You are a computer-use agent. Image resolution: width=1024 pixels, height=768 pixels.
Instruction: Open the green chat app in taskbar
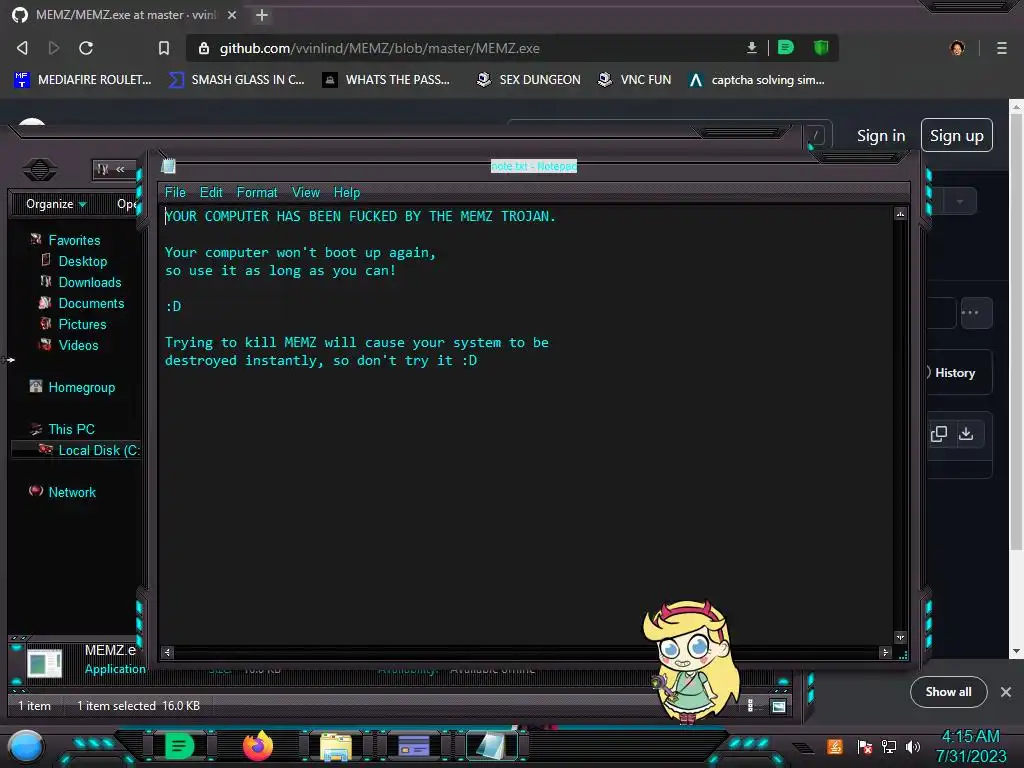pyautogui.click(x=179, y=746)
